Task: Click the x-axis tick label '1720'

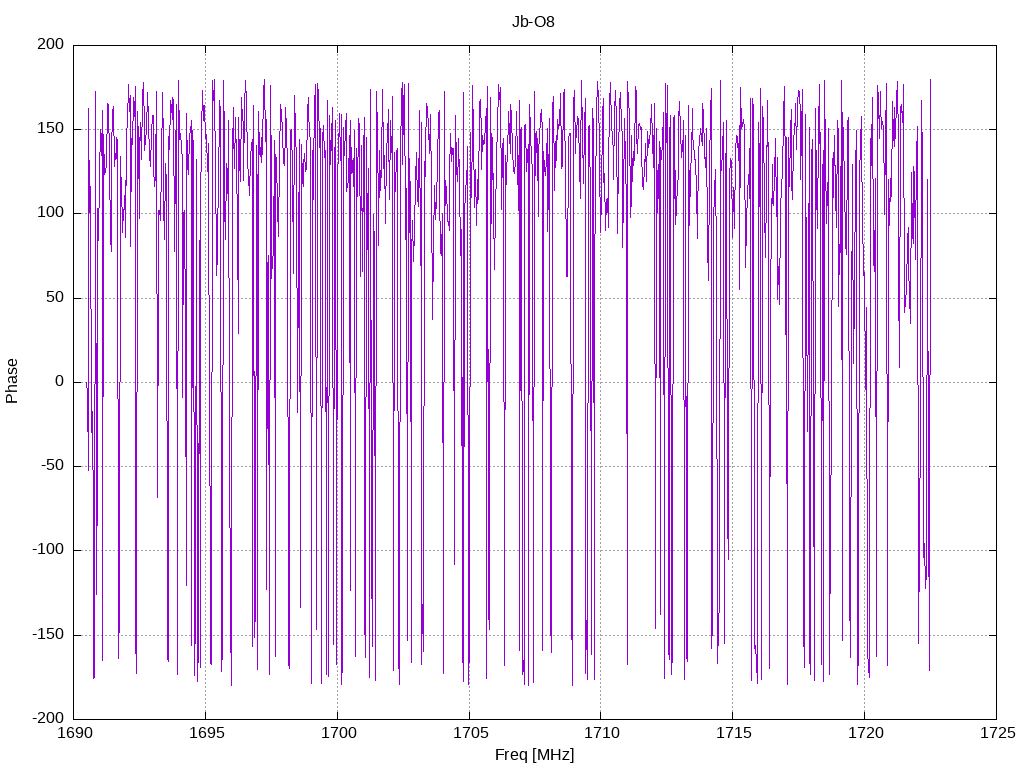Action: point(865,733)
